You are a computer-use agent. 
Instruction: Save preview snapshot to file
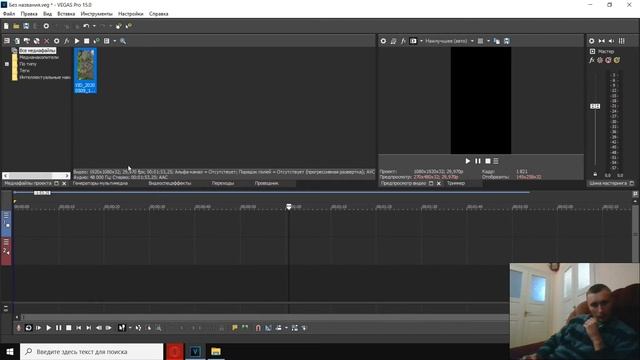pyautogui.click(x=507, y=41)
